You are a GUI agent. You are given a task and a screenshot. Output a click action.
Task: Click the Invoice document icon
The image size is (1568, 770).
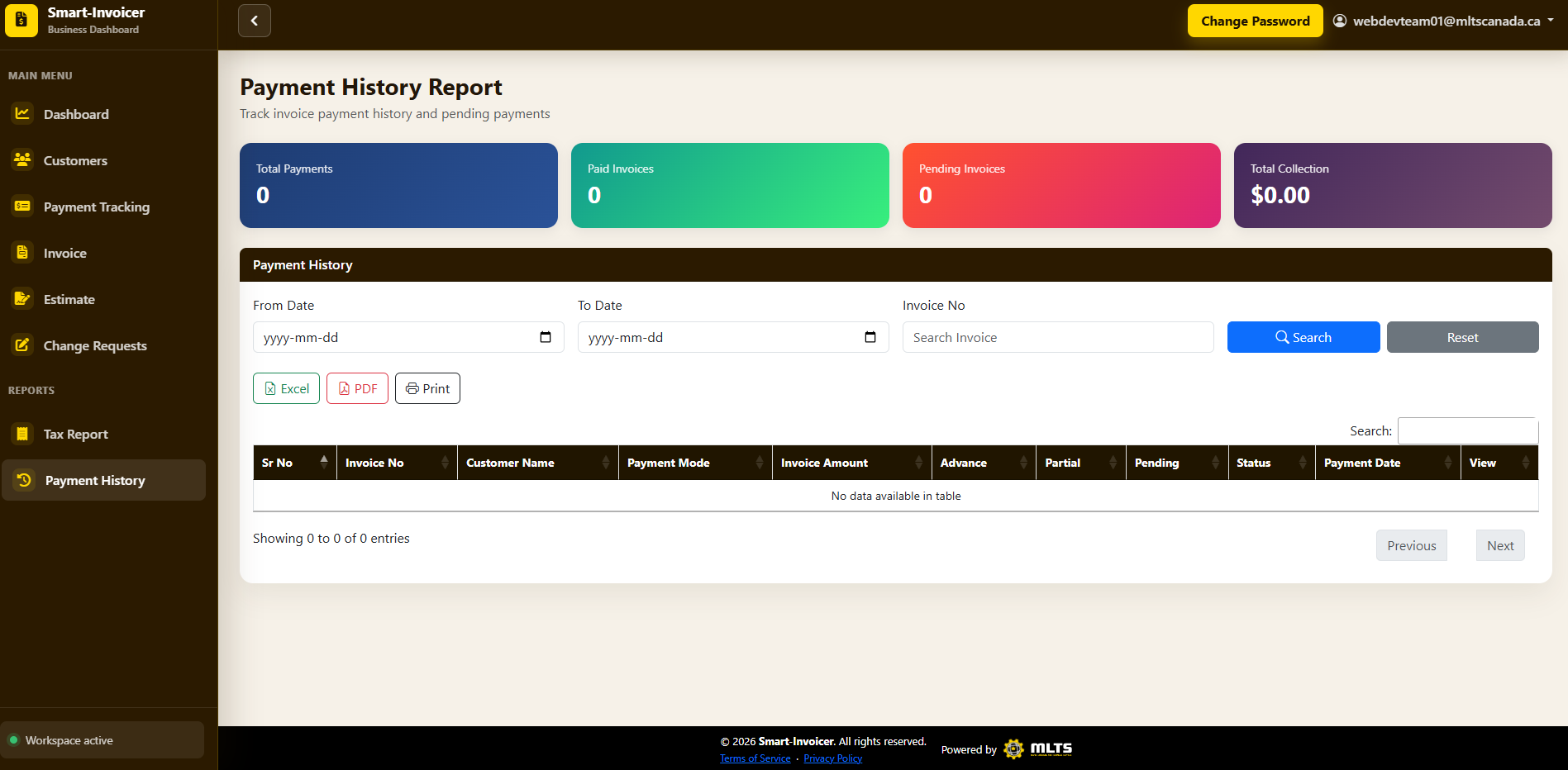pyautogui.click(x=22, y=252)
